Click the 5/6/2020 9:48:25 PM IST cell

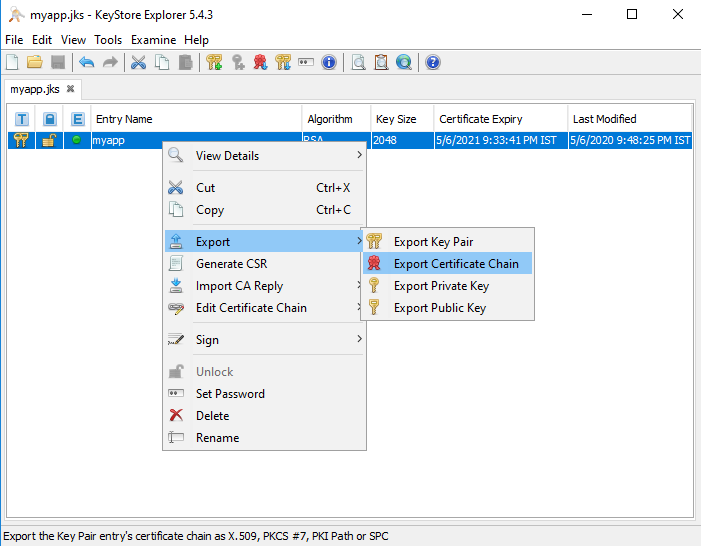[630, 140]
